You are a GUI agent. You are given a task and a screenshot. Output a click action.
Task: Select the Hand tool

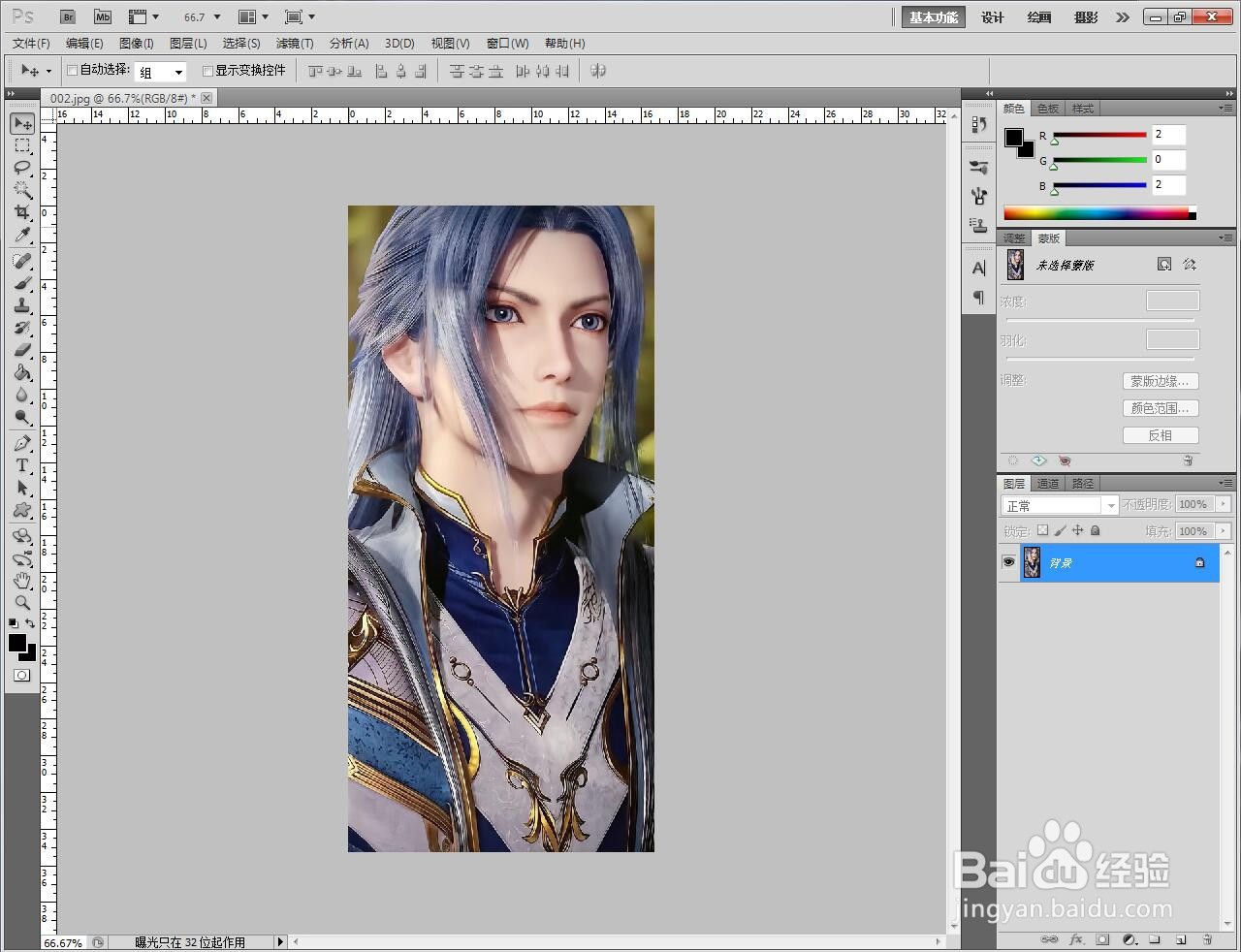(x=22, y=581)
